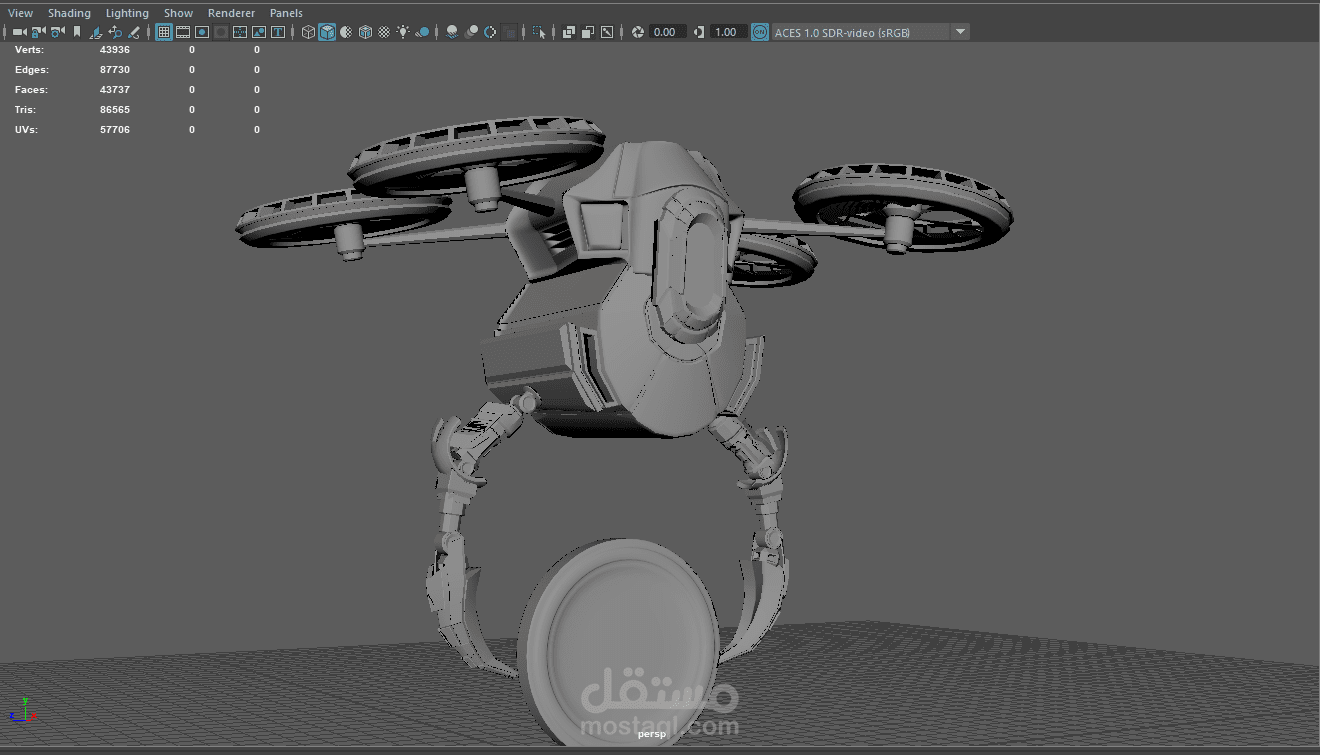This screenshot has height=755, width=1320.
Task: Toggle X-Ray Active Components icon
Action: click(587, 32)
